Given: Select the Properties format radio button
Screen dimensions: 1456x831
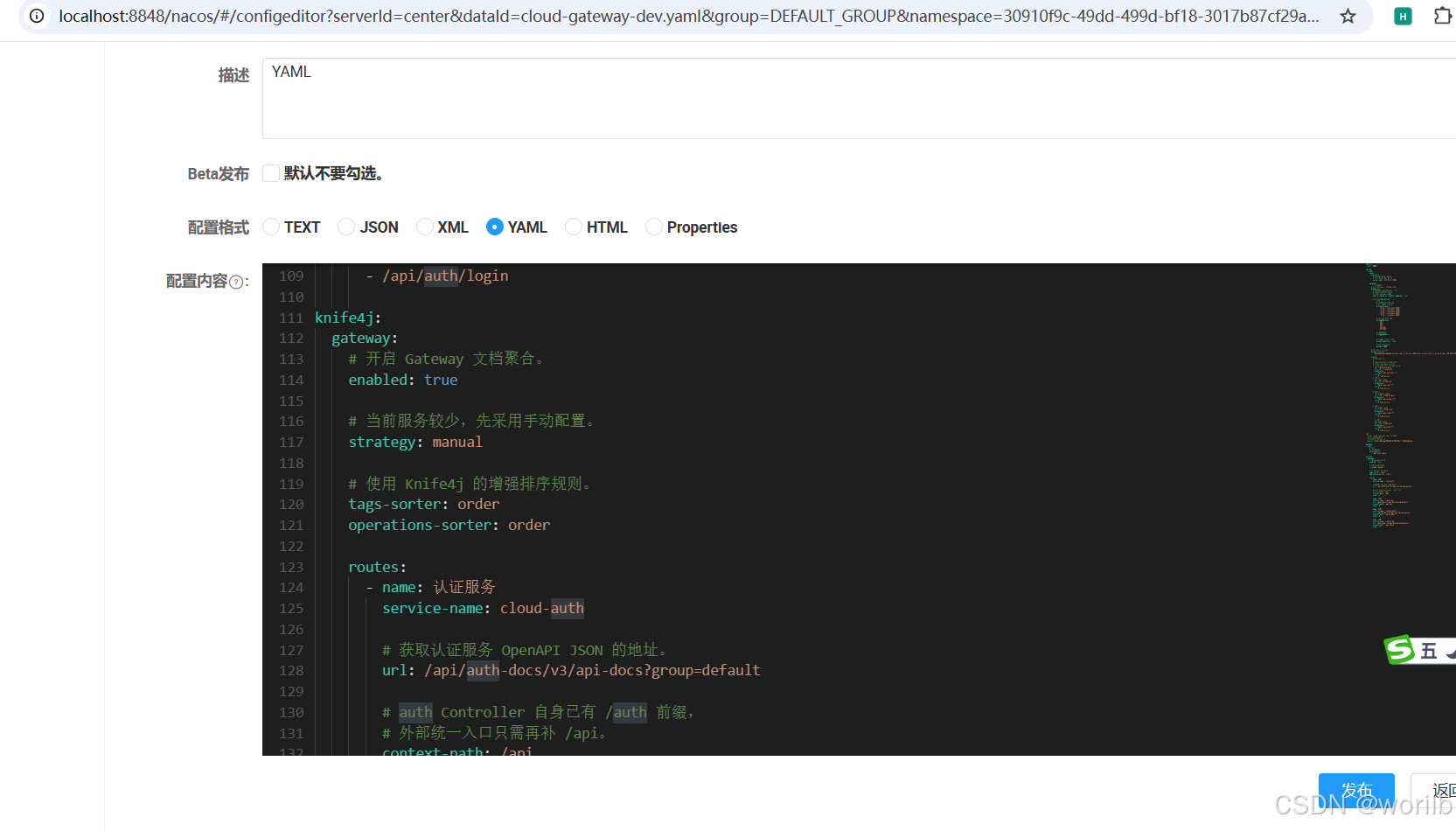Looking at the screenshot, I should coord(654,227).
